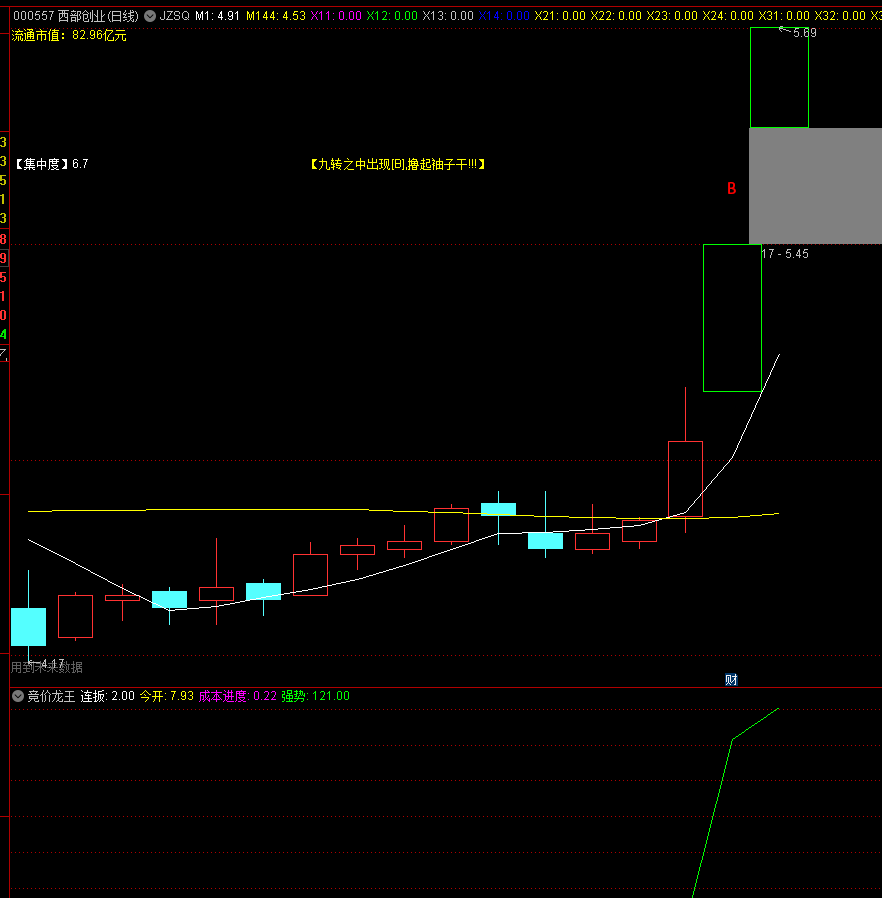
Task: Click the 000557 西部创业(日线) title
Action: tap(76, 16)
